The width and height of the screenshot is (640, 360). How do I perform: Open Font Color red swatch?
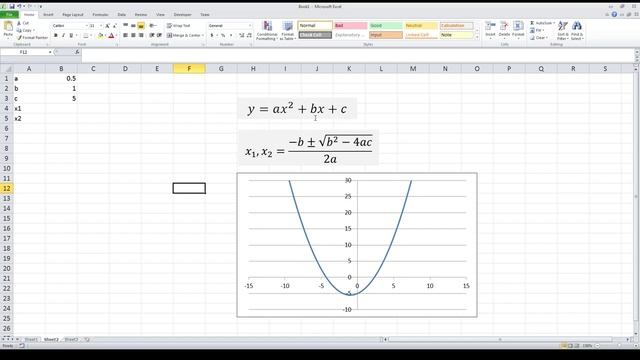(x=111, y=36)
